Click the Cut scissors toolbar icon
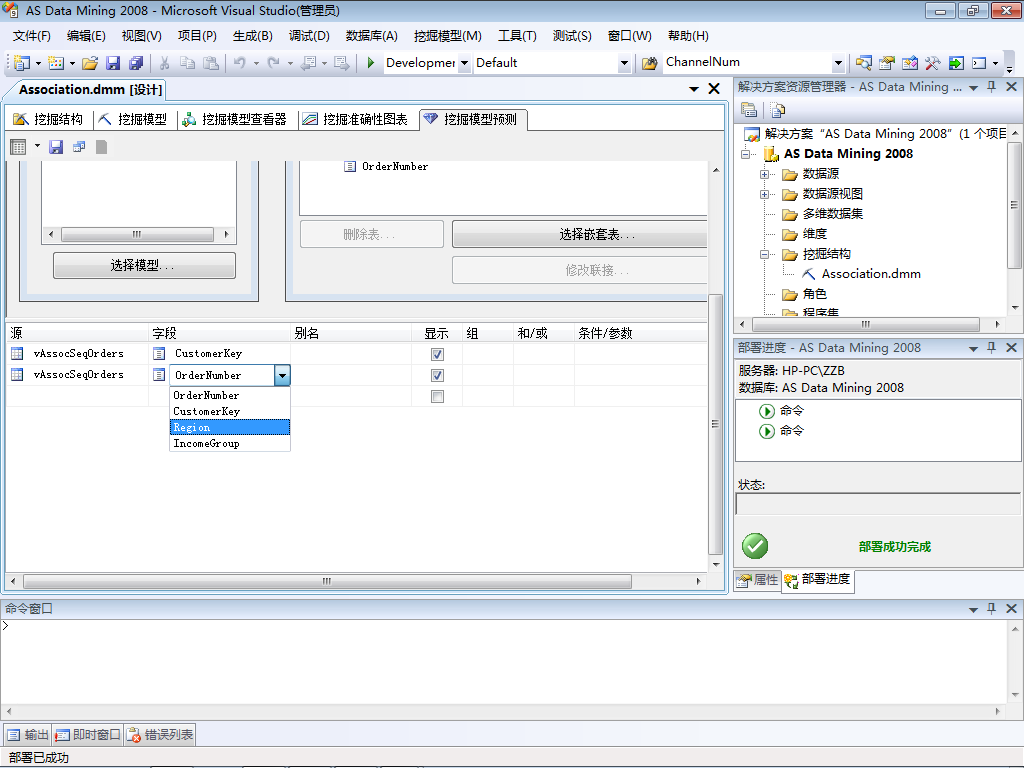Viewport: 1024px width, 768px height. tap(165, 63)
